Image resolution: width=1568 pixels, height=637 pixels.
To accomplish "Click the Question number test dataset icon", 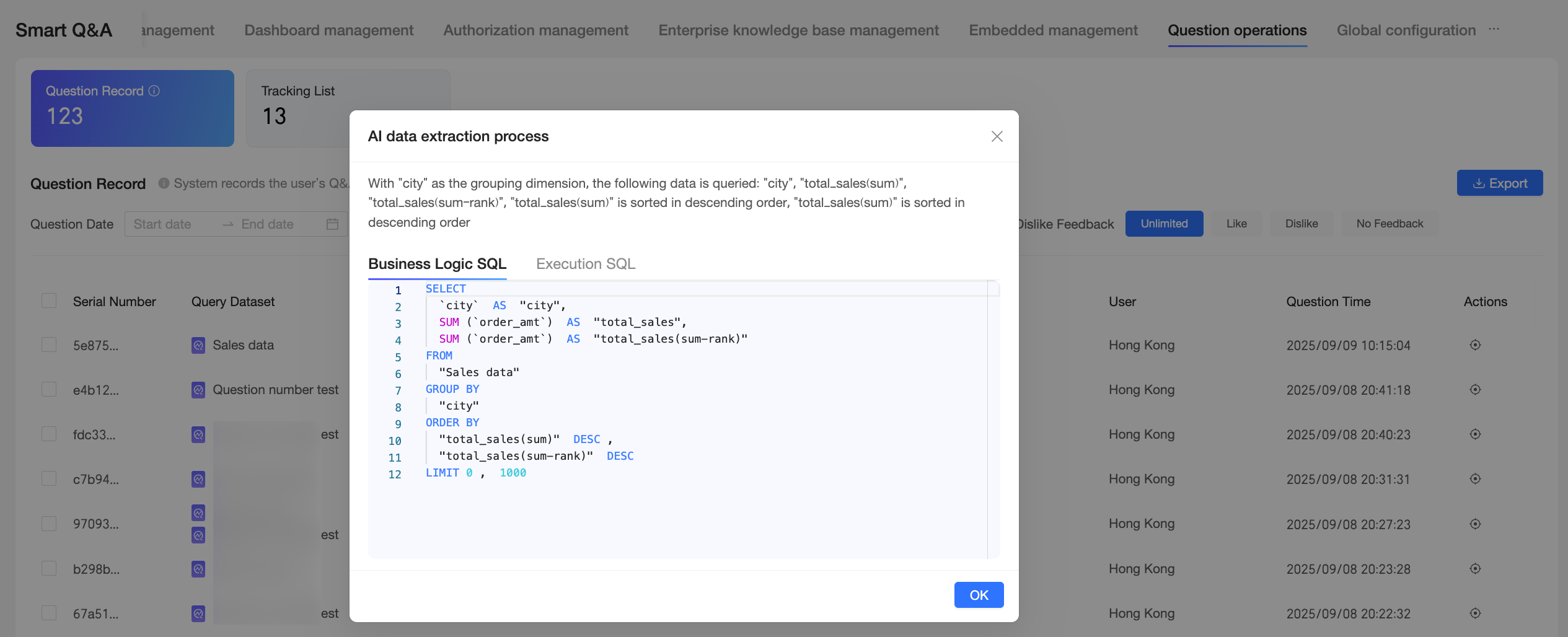I will pos(198,390).
